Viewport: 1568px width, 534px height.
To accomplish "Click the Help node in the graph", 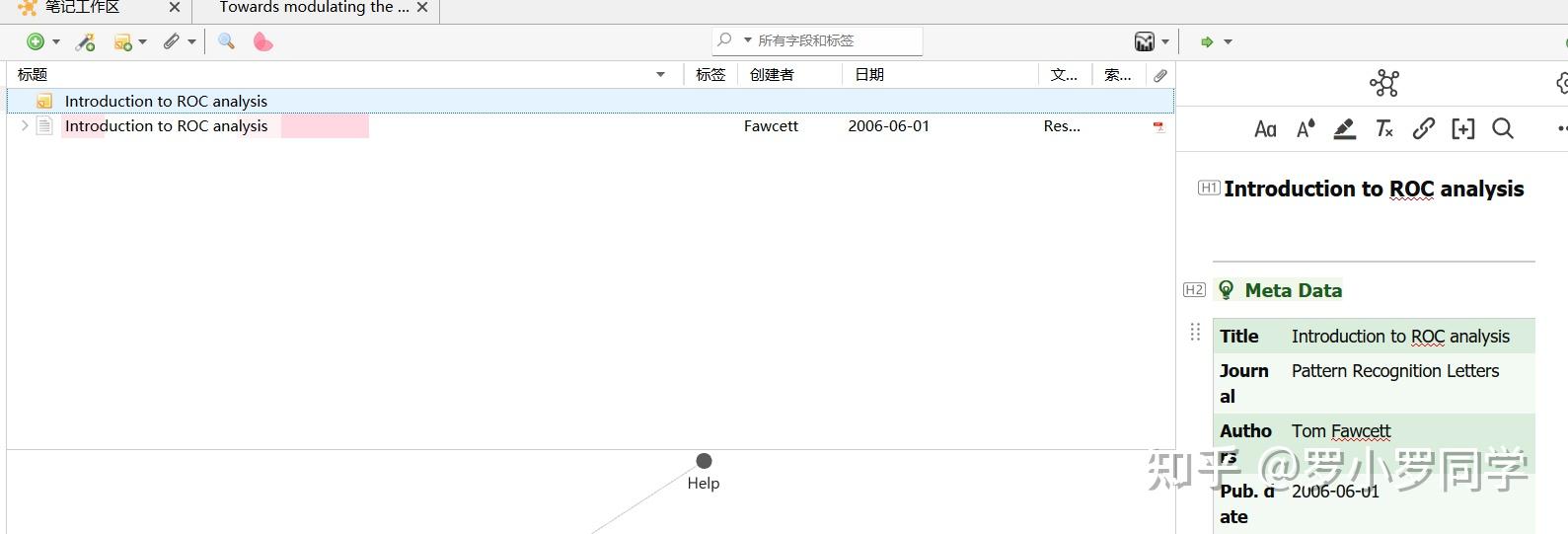I will [704, 461].
